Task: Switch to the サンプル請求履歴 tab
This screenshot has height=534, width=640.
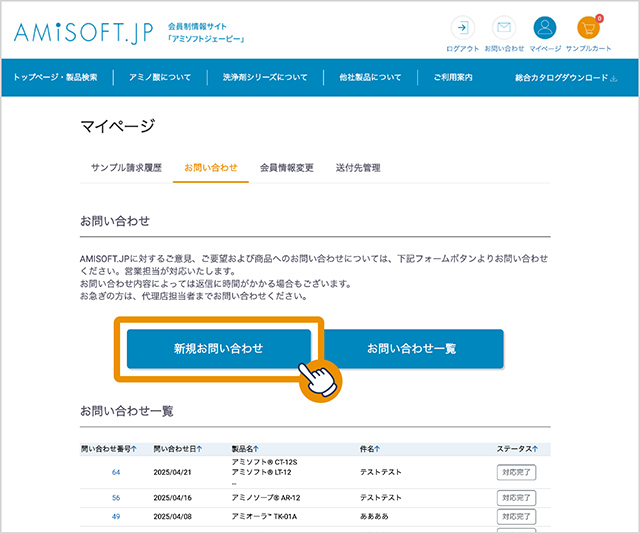Action: (x=125, y=167)
